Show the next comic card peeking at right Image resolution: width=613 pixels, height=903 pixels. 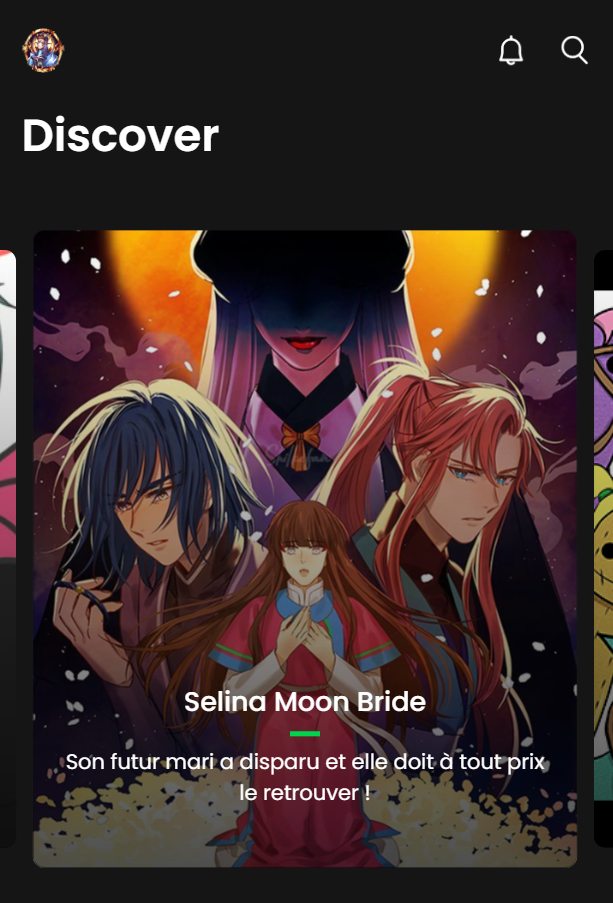pos(603,548)
